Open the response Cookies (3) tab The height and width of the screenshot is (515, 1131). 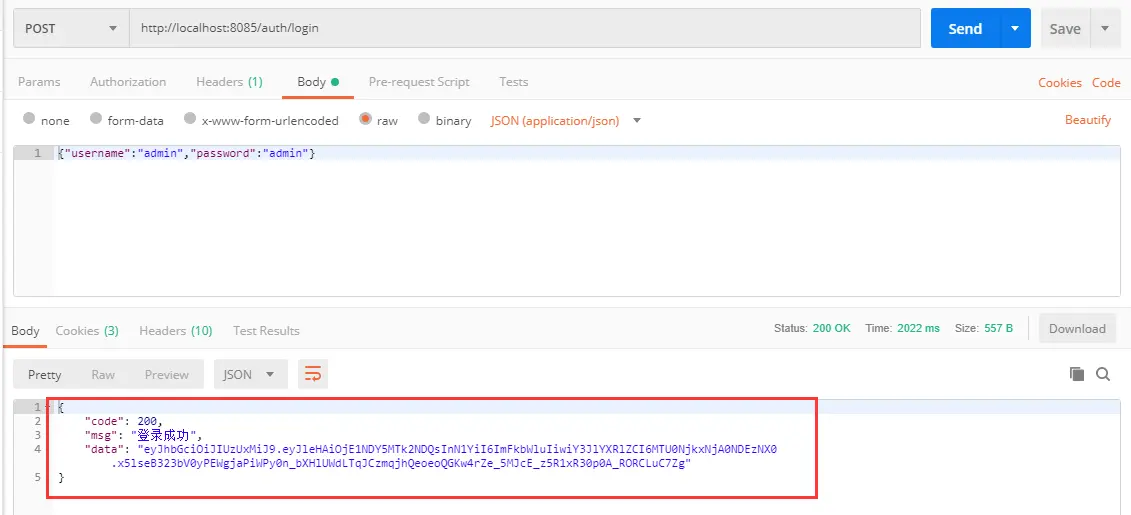pos(87,331)
